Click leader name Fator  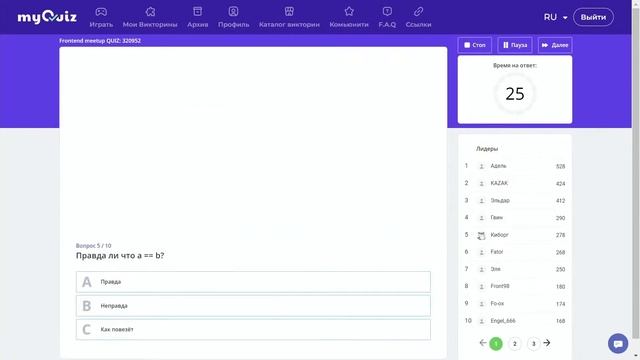point(497,252)
